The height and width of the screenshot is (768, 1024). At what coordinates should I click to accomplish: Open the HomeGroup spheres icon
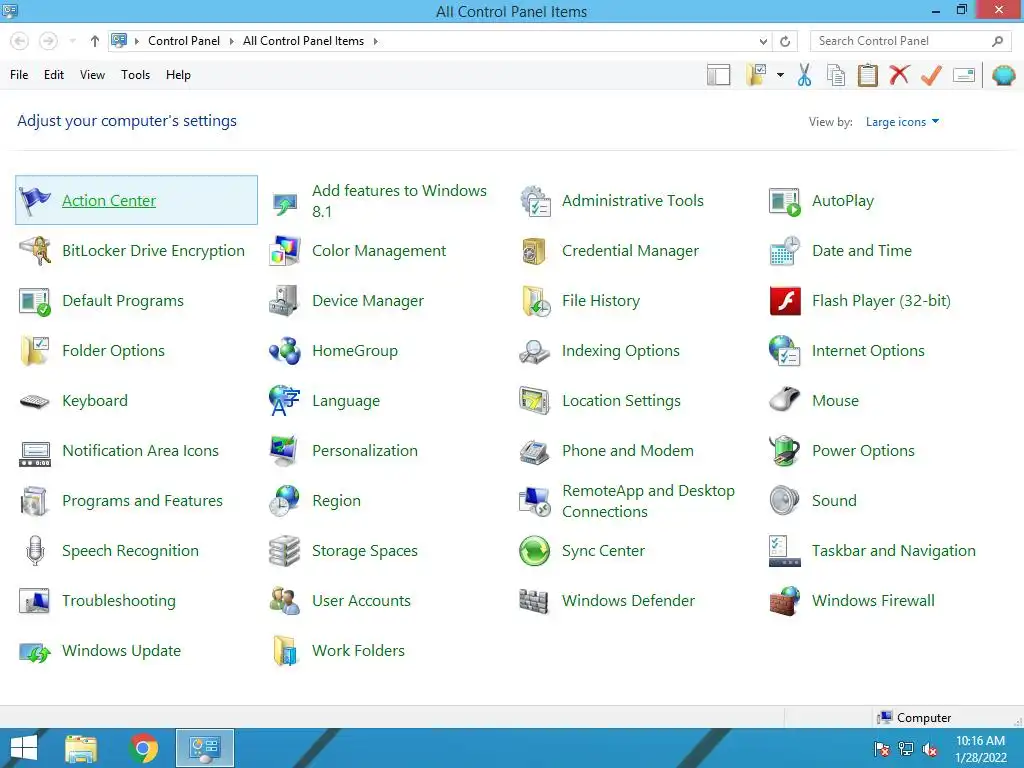tap(285, 351)
